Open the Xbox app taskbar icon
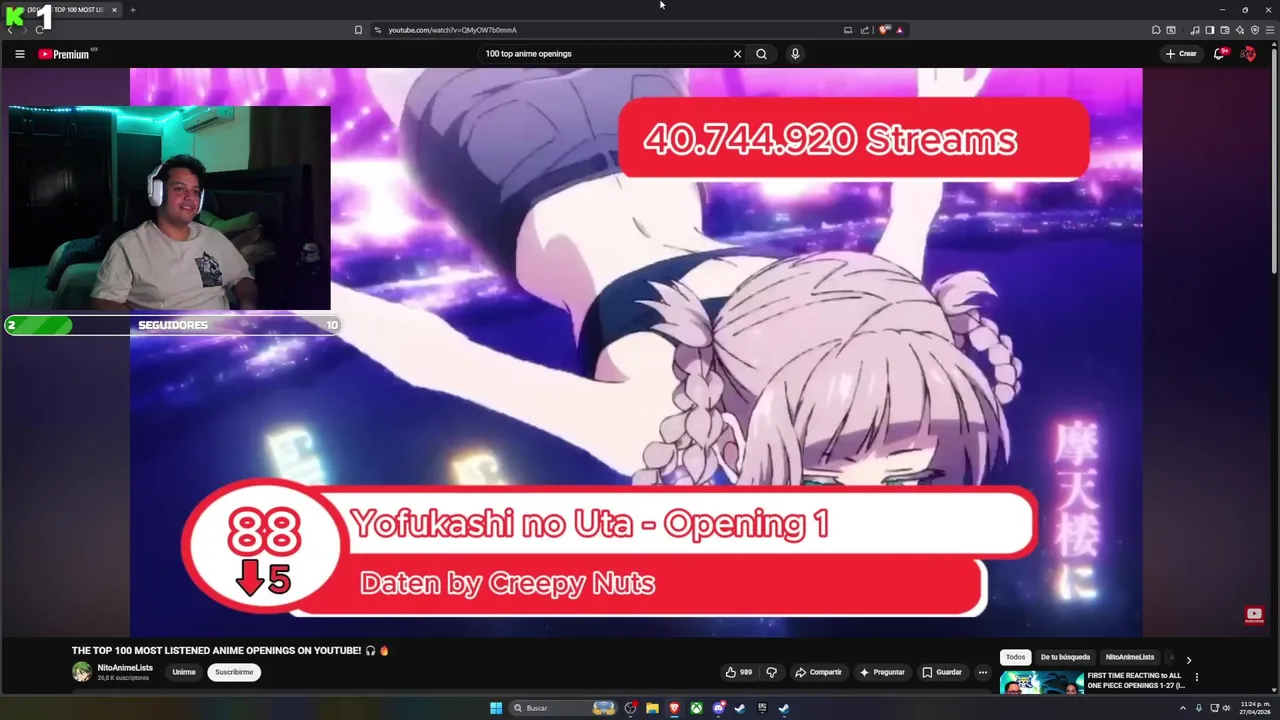 (696, 708)
